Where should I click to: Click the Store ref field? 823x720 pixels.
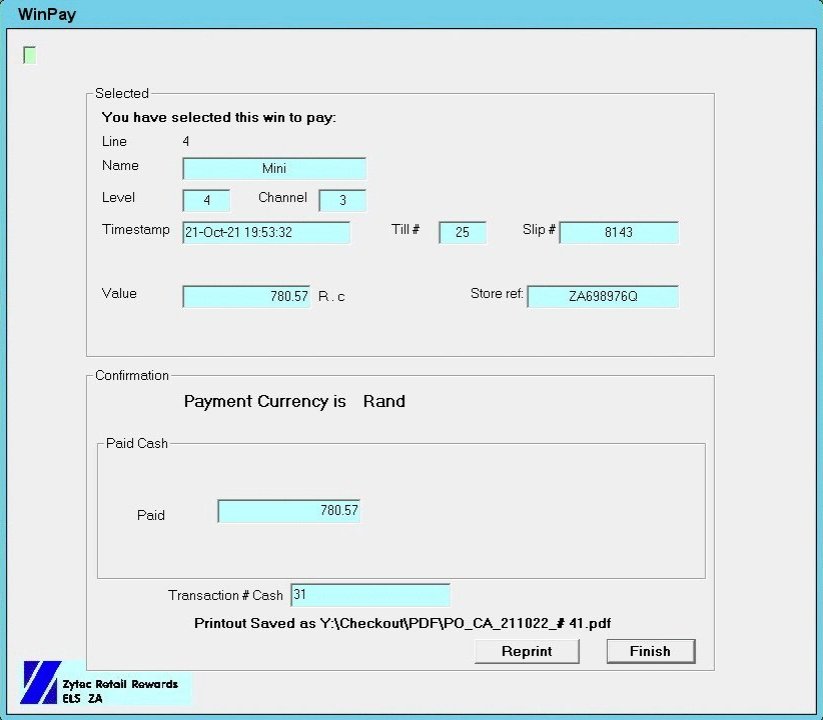tap(602, 296)
